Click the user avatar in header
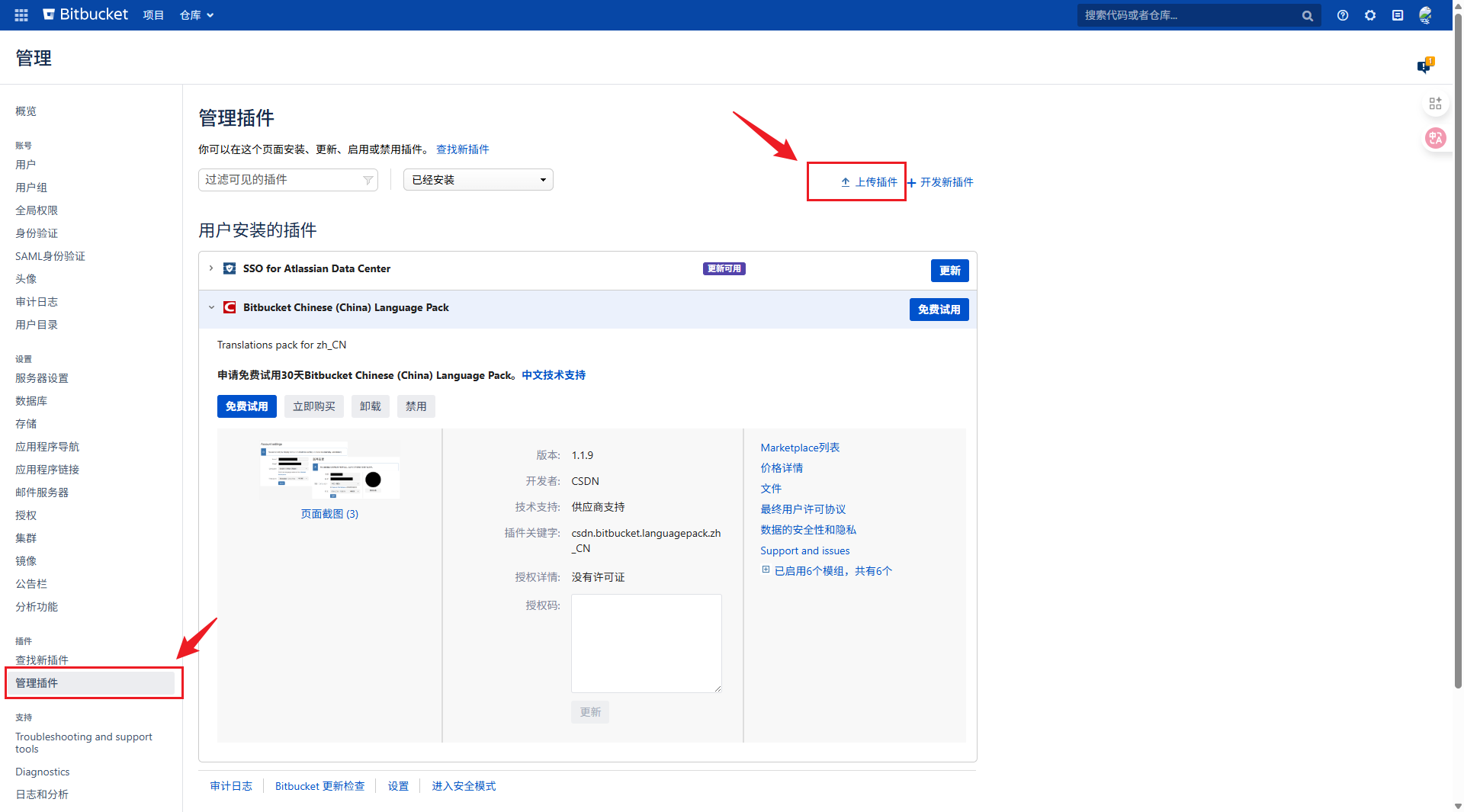This screenshot has width=1464, height=812. [x=1425, y=15]
